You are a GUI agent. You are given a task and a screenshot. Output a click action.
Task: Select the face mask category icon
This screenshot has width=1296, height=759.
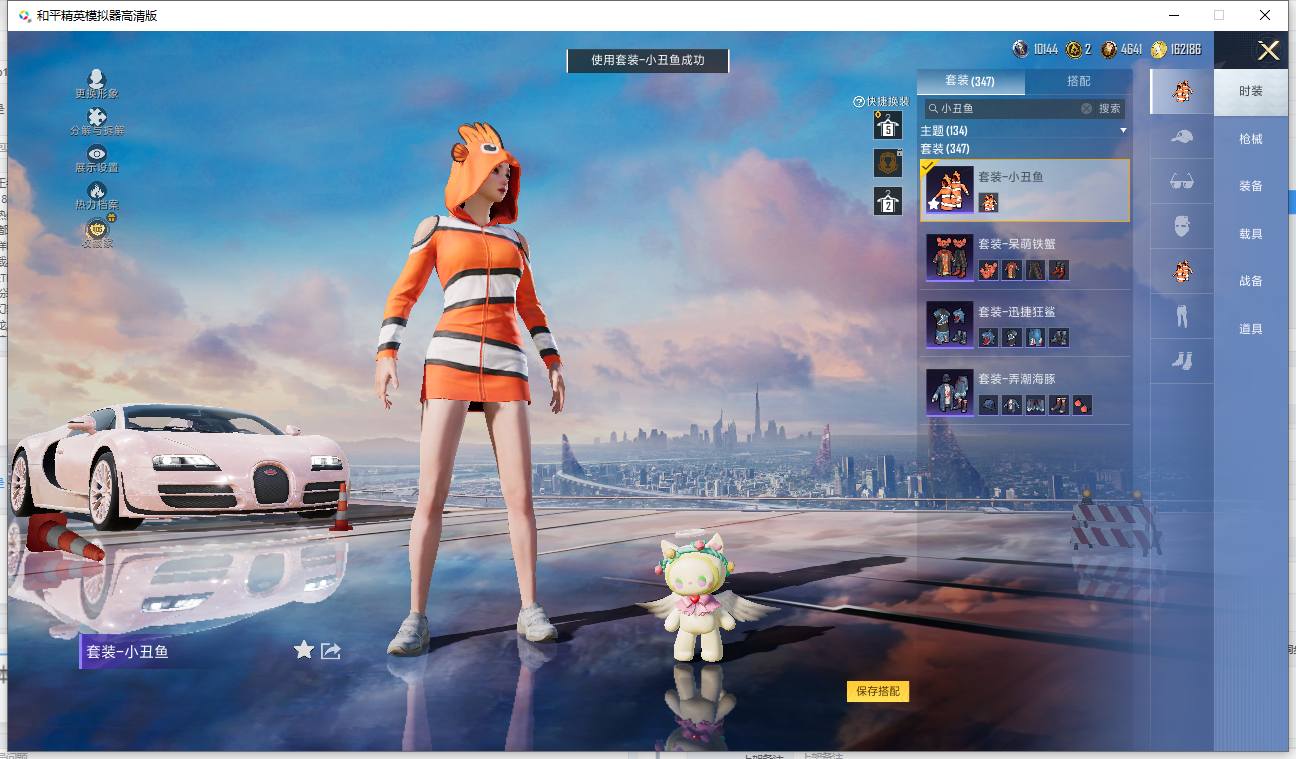[x=1182, y=225]
